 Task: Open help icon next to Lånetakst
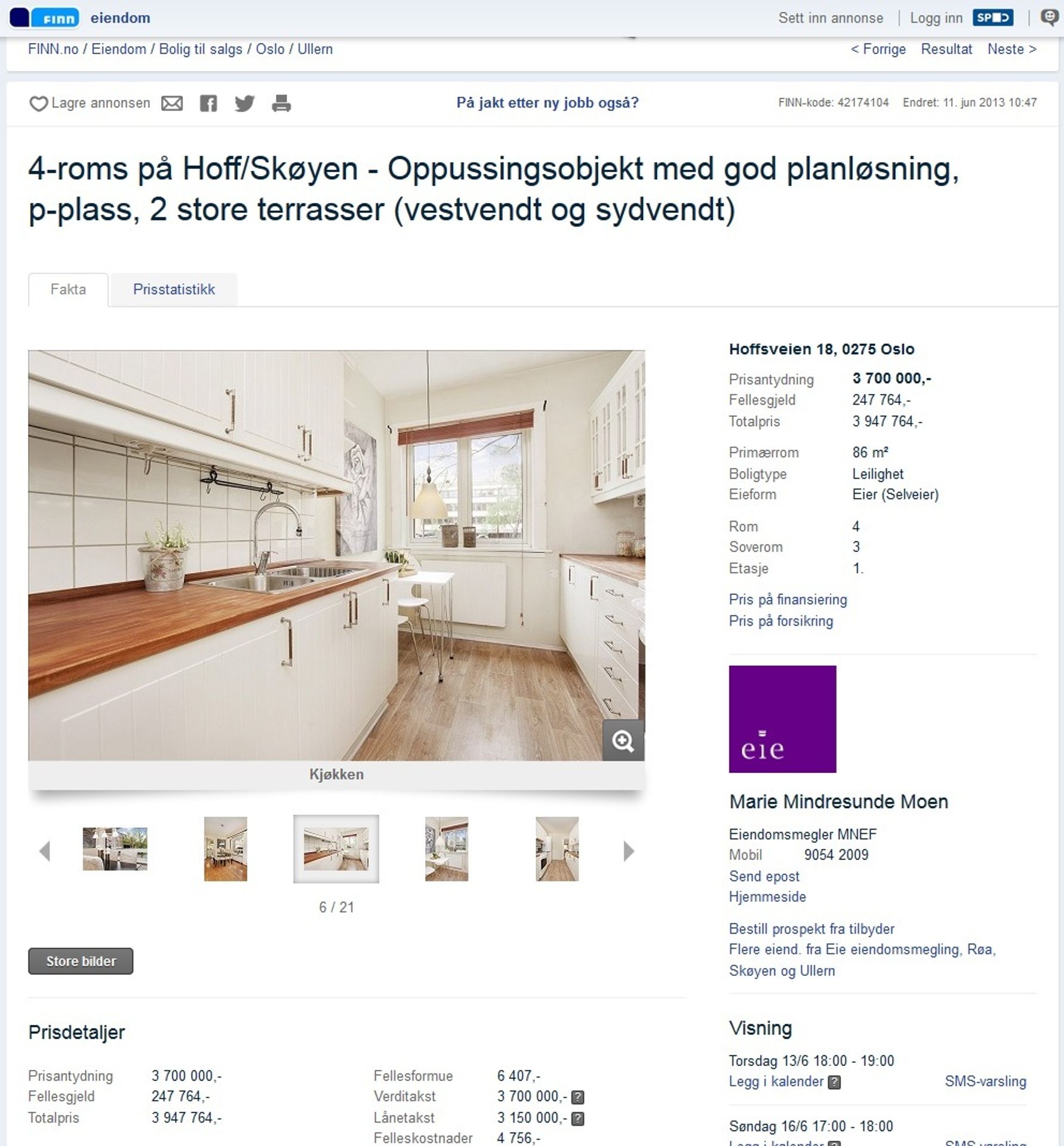(577, 1119)
